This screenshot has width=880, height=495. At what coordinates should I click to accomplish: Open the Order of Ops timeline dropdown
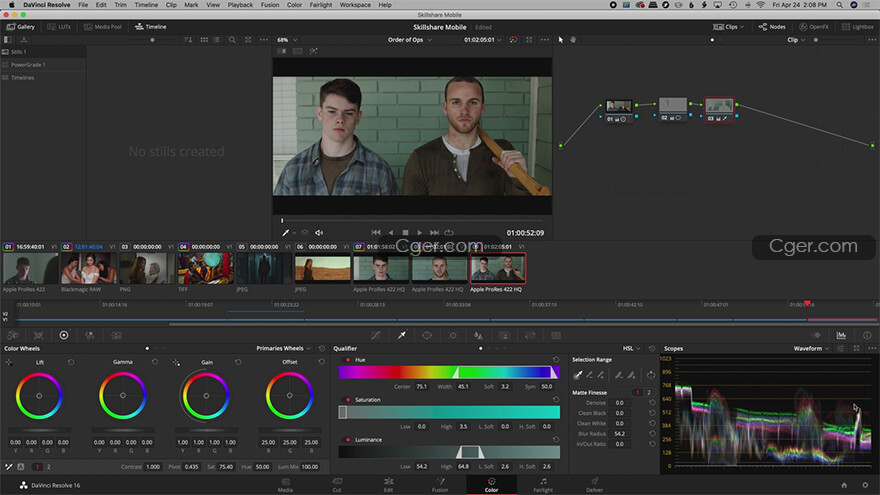pos(410,40)
